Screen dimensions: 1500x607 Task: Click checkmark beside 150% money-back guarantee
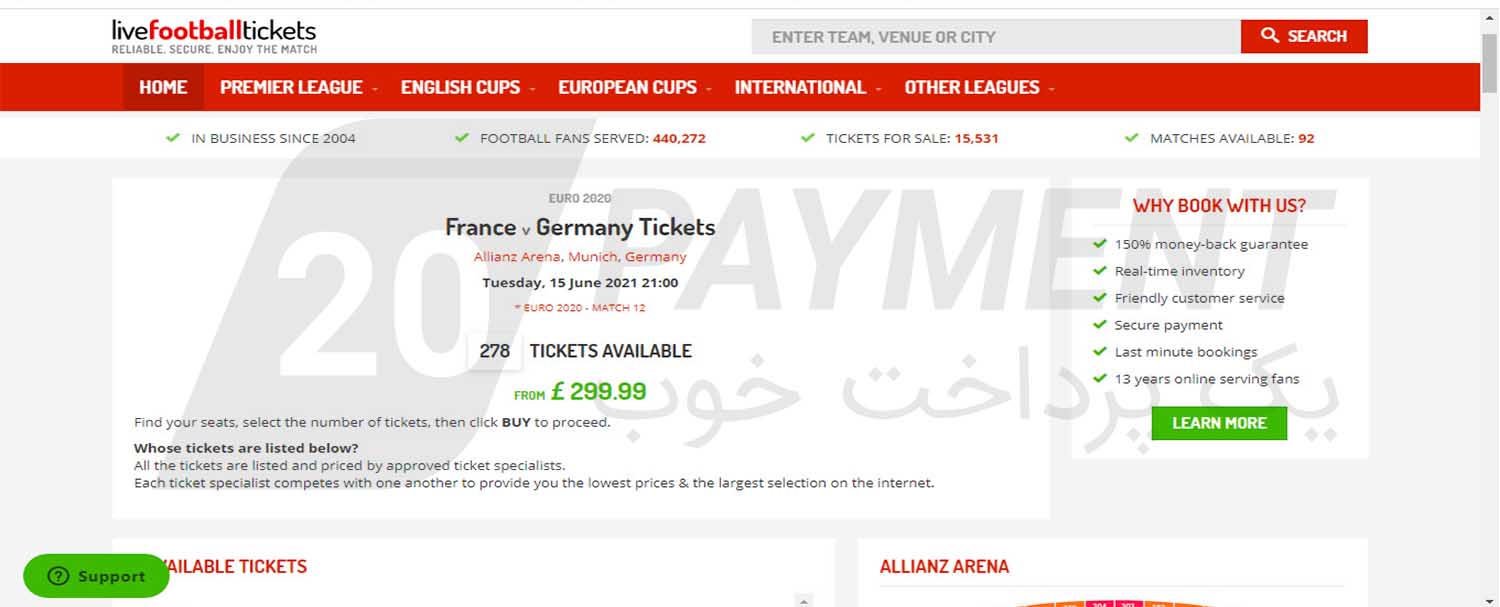click(x=1100, y=244)
